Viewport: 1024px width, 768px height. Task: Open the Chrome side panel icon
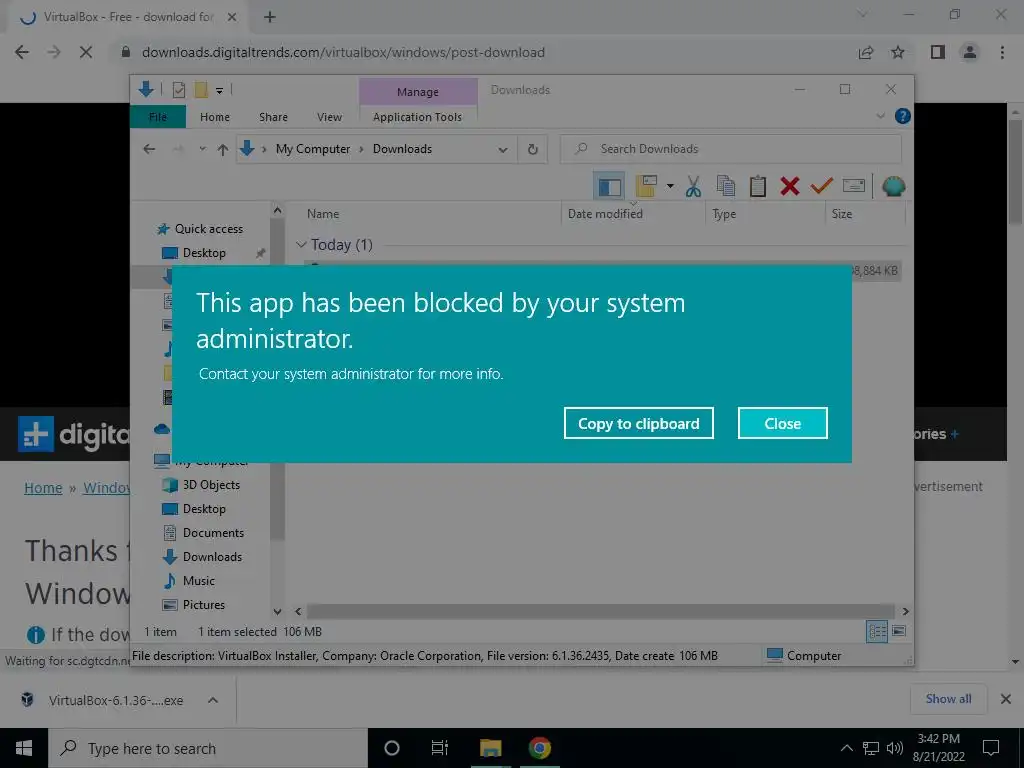[x=938, y=52]
